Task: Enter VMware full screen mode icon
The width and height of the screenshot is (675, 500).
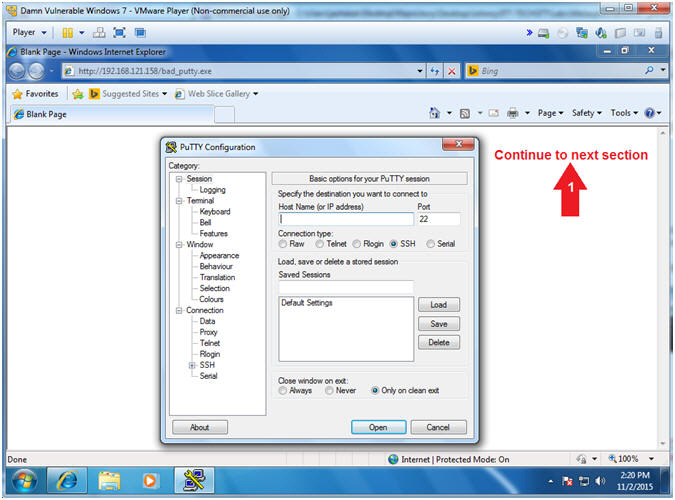Action: [x=119, y=33]
